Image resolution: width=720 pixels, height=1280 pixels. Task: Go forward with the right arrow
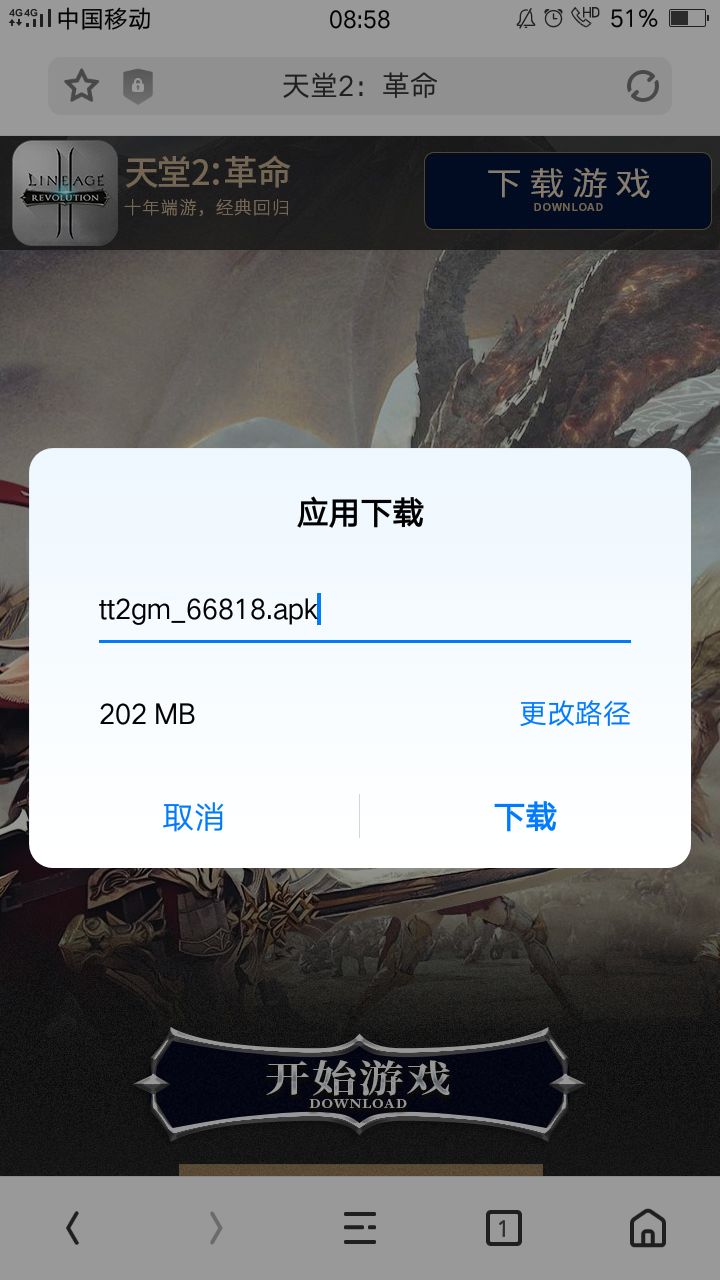[x=216, y=1227]
